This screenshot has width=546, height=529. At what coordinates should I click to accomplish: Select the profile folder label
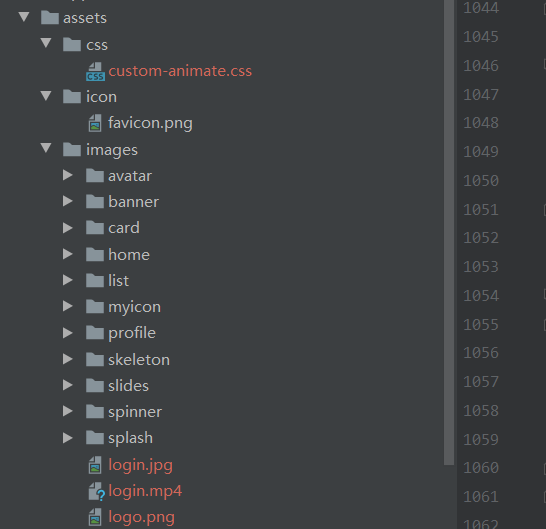(132, 333)
